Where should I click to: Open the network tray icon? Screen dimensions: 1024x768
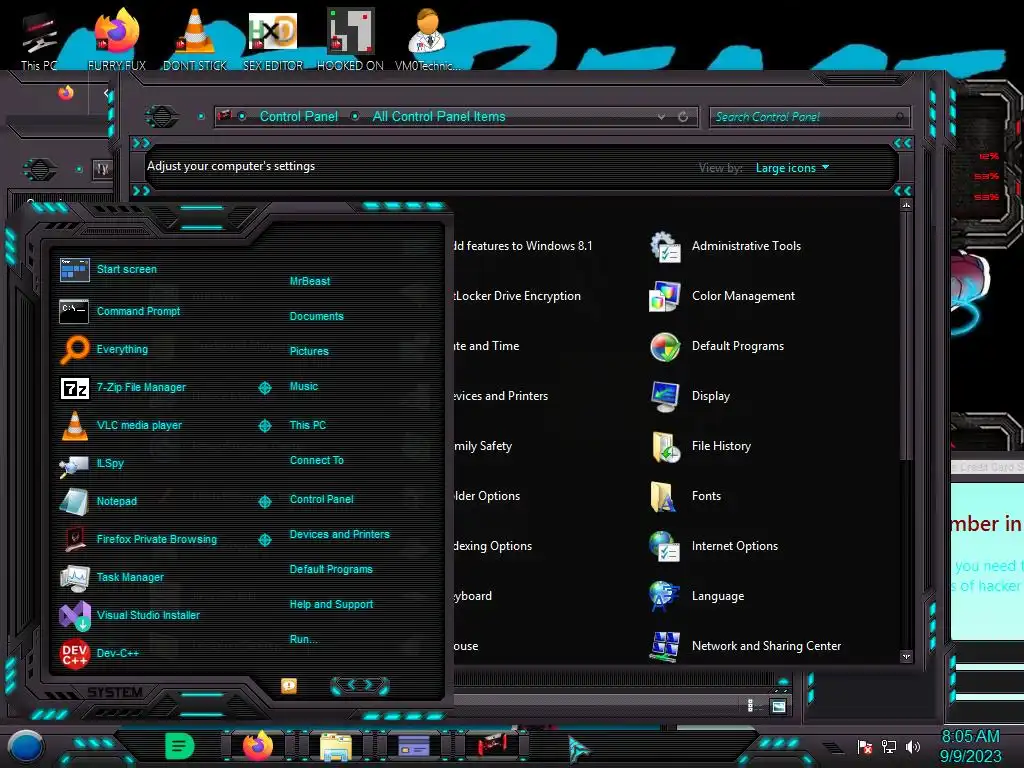click(889, 746)
